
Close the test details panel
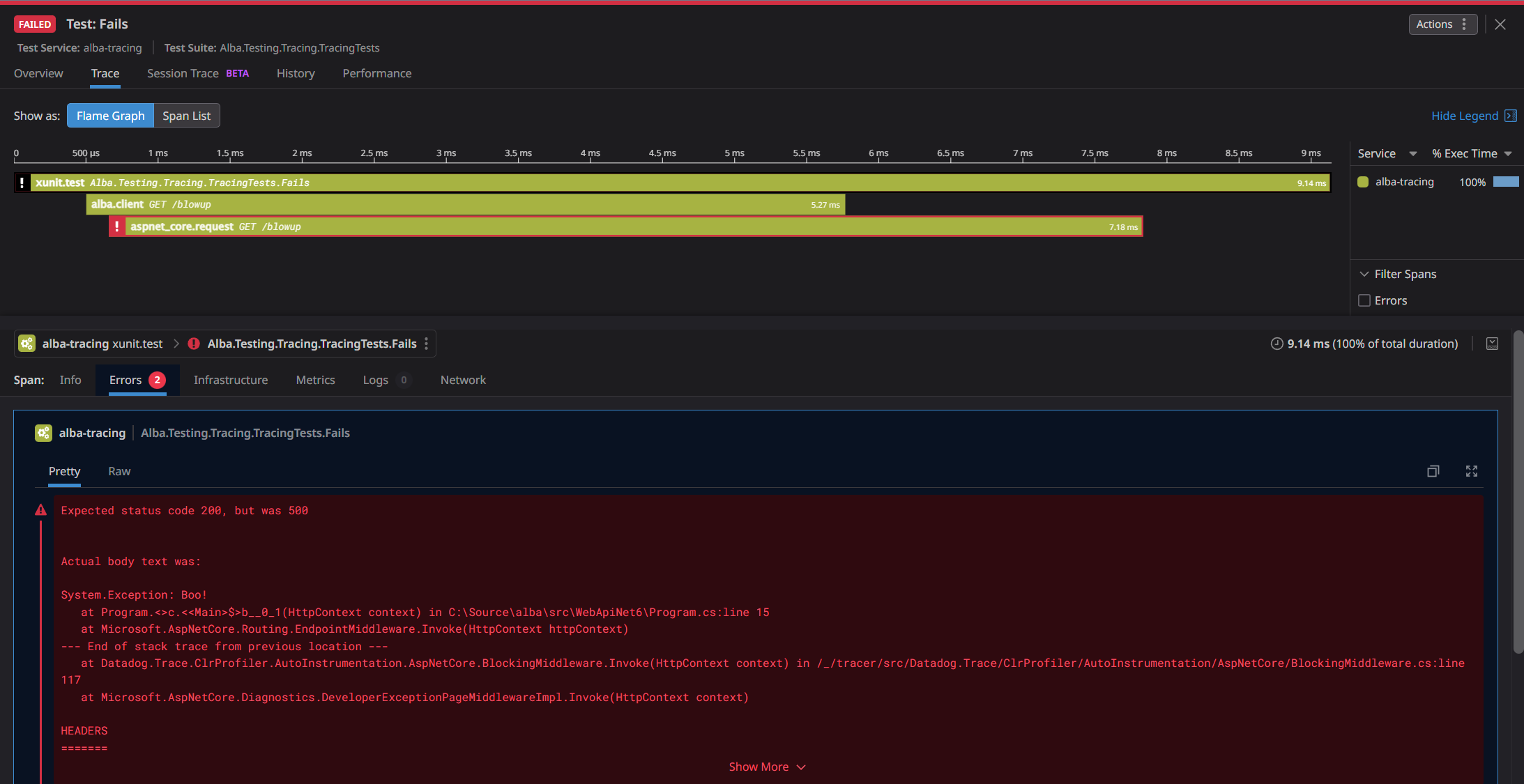(1500, 24)
